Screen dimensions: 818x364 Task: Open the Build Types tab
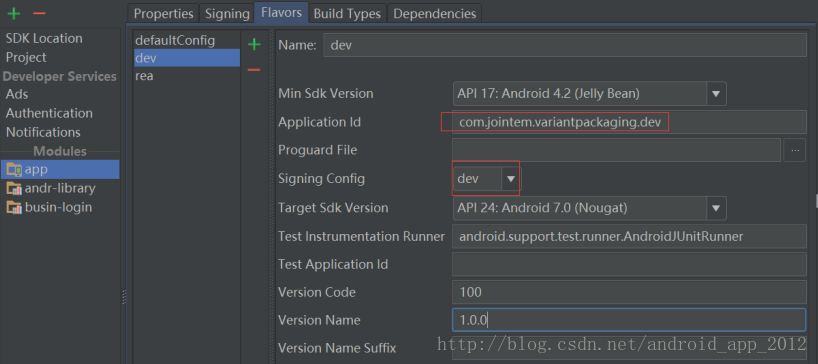[x=347, y=14]
